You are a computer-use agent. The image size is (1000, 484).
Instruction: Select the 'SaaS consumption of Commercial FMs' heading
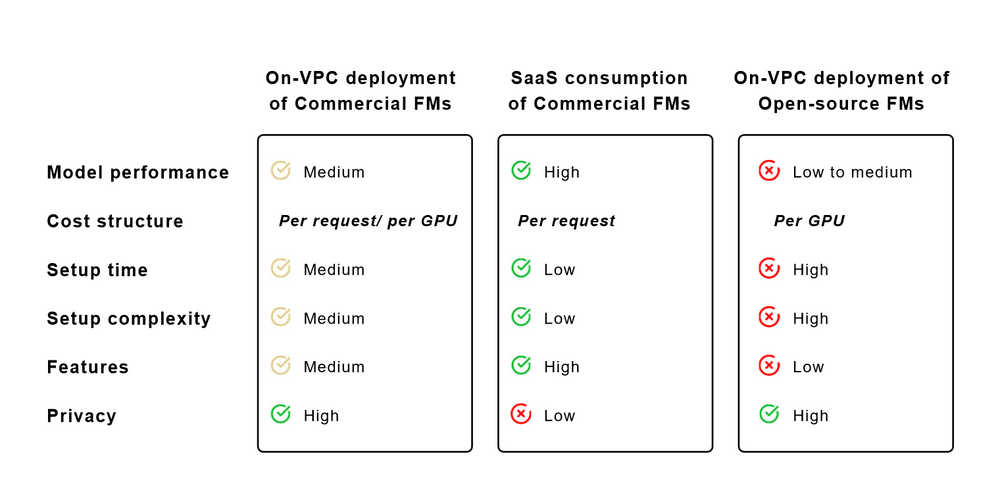click(x=599, y=91)
